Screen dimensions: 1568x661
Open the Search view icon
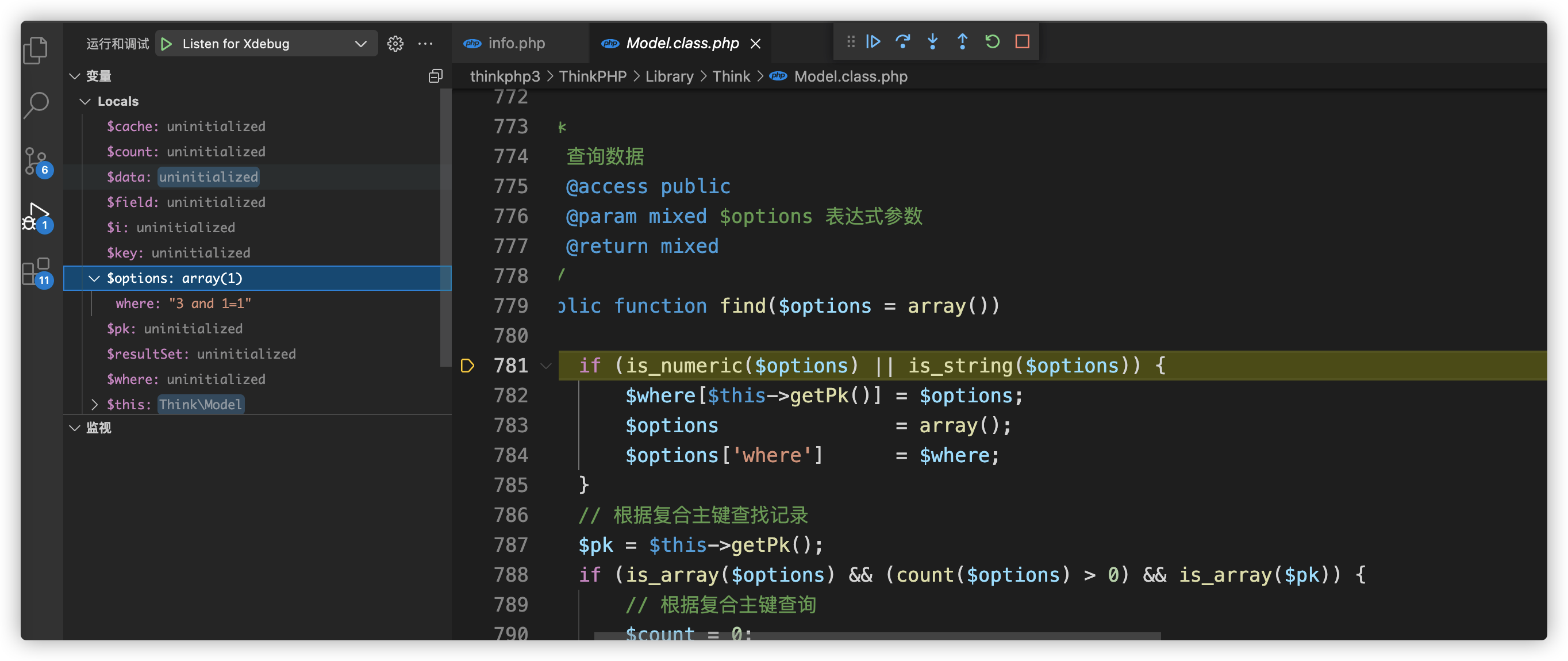(36, 105)
